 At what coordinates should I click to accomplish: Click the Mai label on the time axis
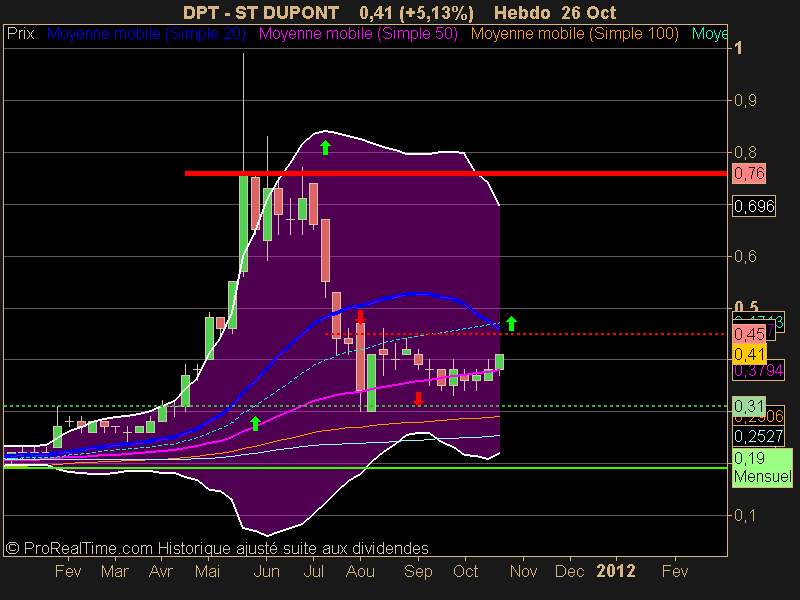coord(207,571)
